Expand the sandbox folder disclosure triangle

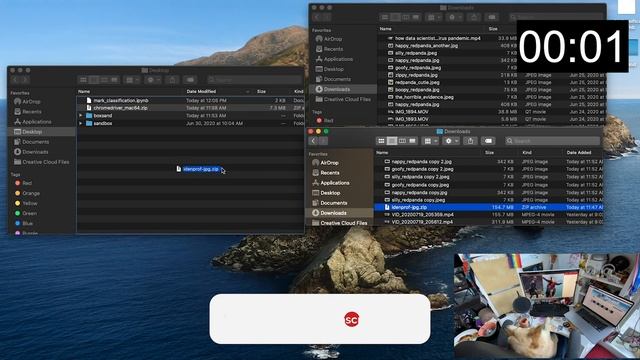(x=81, y=123)
